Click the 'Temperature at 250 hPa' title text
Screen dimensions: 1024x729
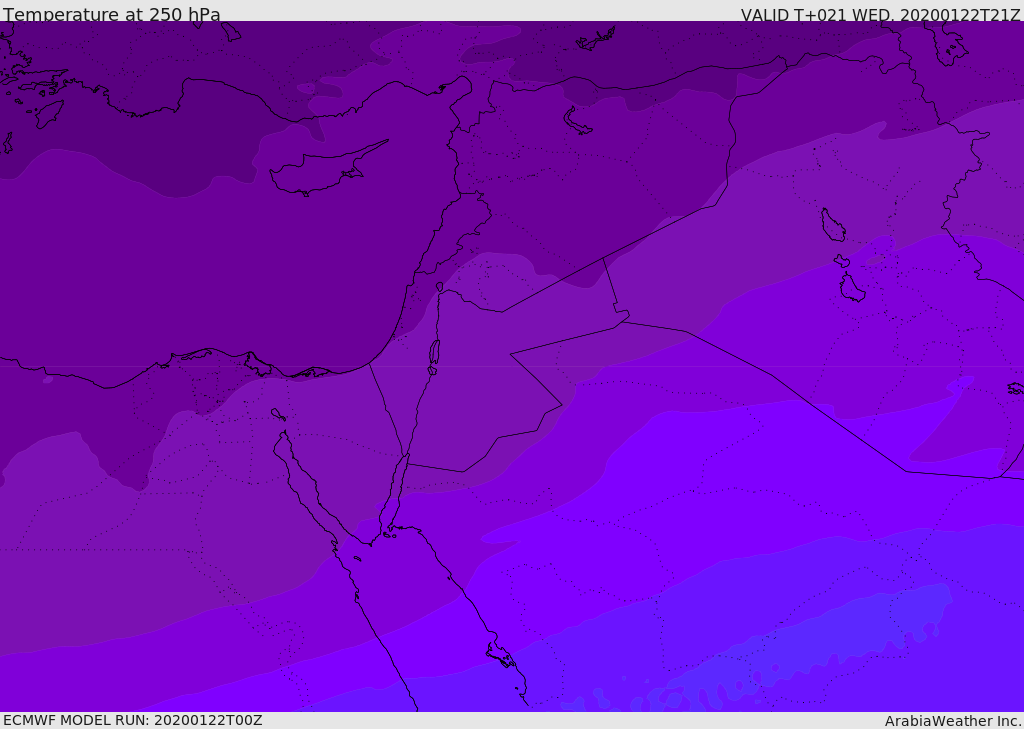(111, 14)
